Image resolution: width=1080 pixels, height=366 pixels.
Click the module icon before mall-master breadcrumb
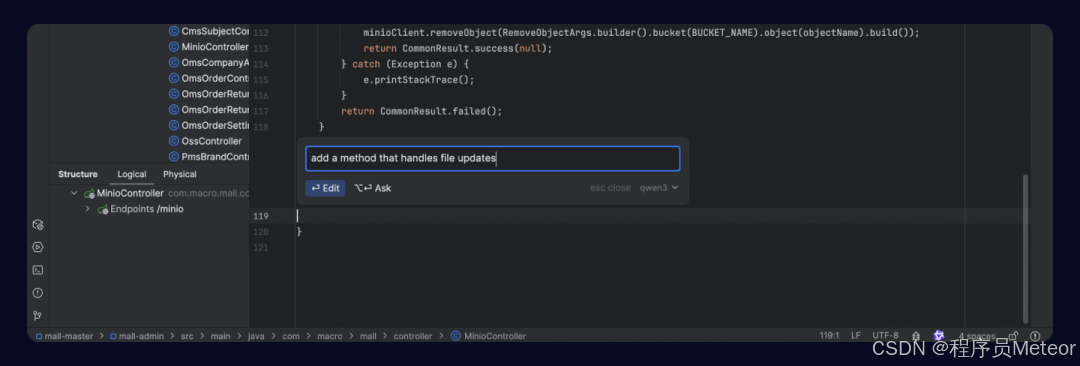point(39,336)
